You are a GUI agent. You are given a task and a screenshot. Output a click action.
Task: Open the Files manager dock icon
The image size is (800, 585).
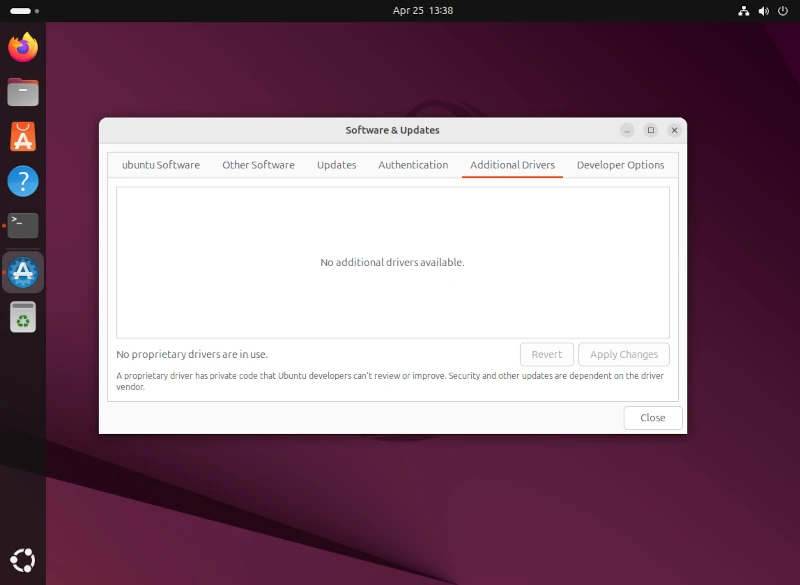point(23,92)
